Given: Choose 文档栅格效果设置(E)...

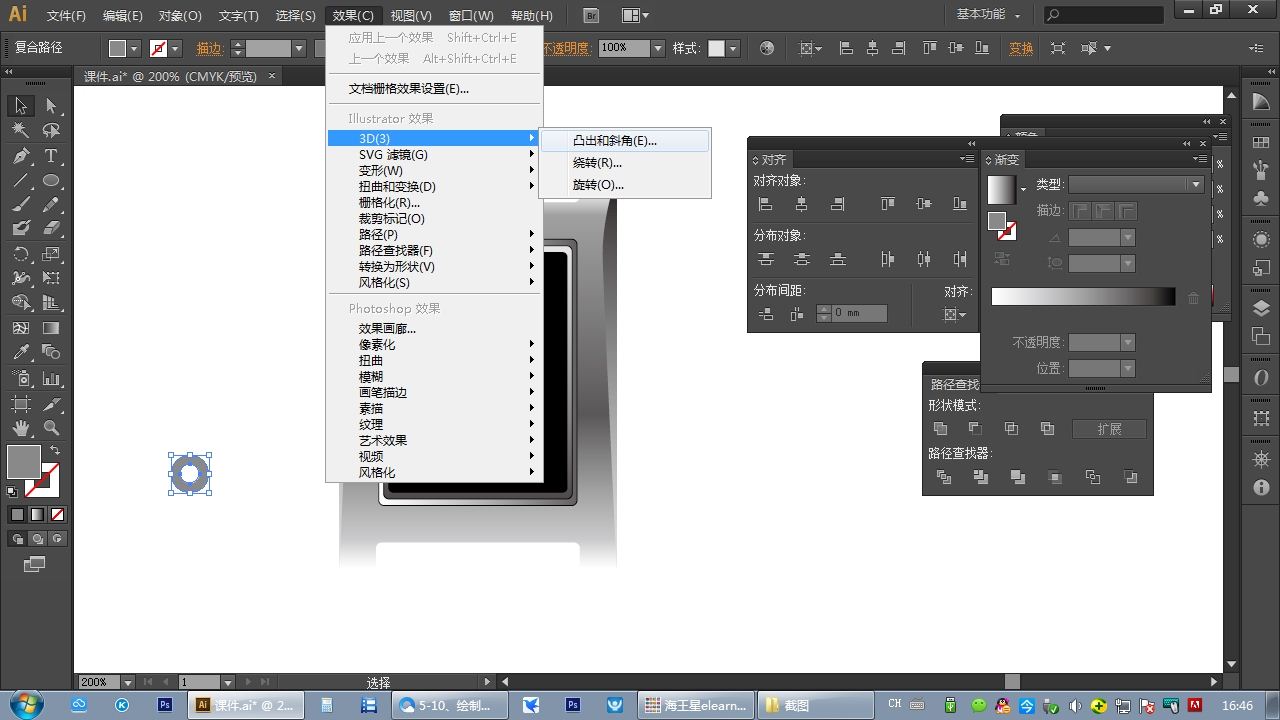Looking at the screenshot, I should (x=435, y=88).
